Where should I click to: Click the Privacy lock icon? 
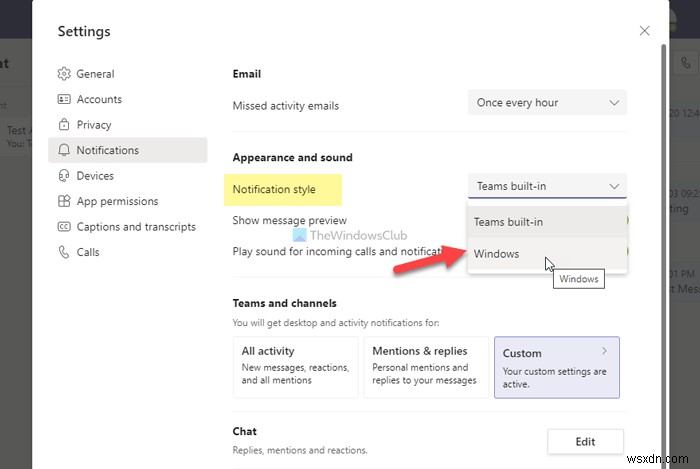64,125
